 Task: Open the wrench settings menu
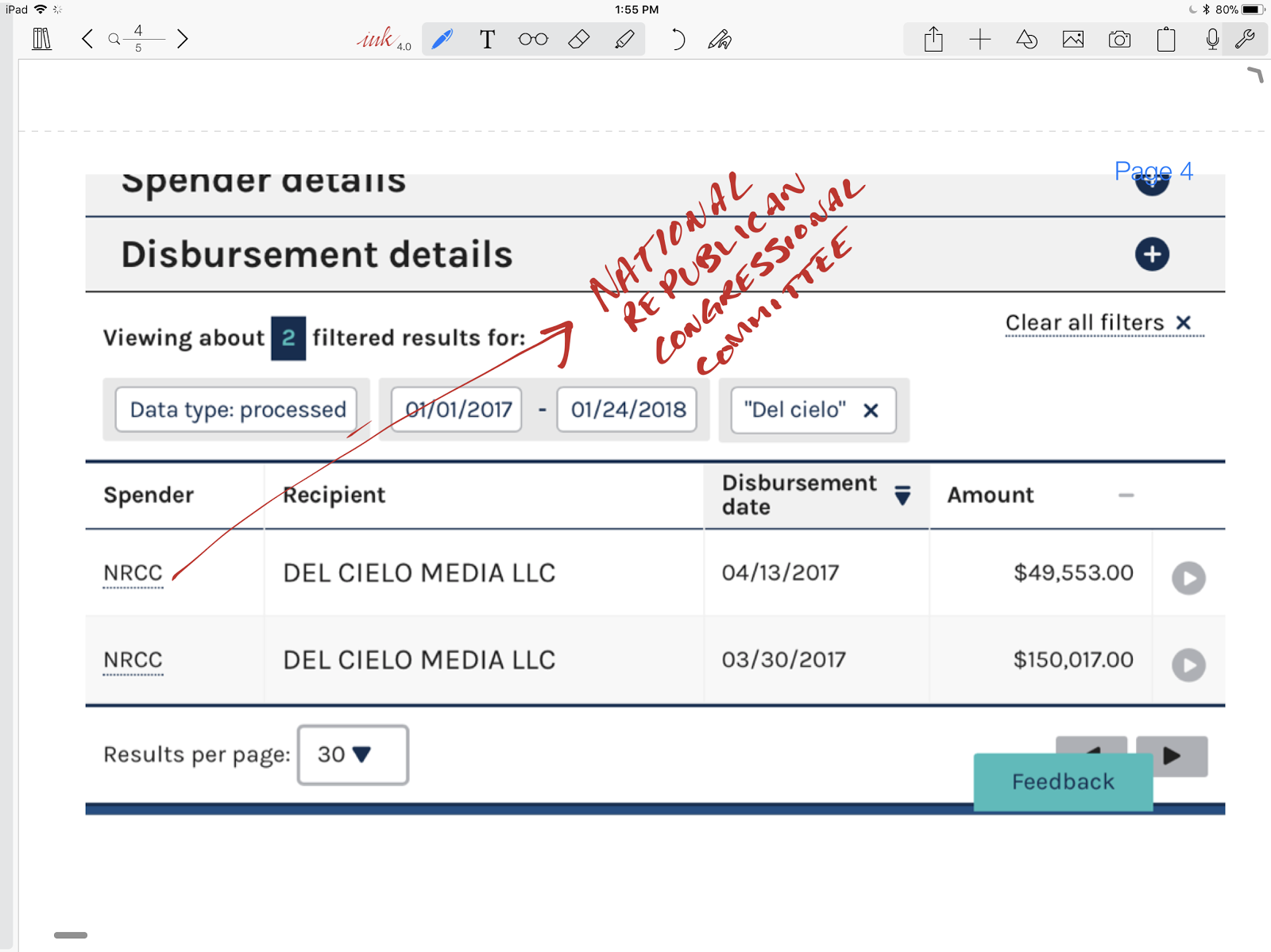[x=1245, y=39]
